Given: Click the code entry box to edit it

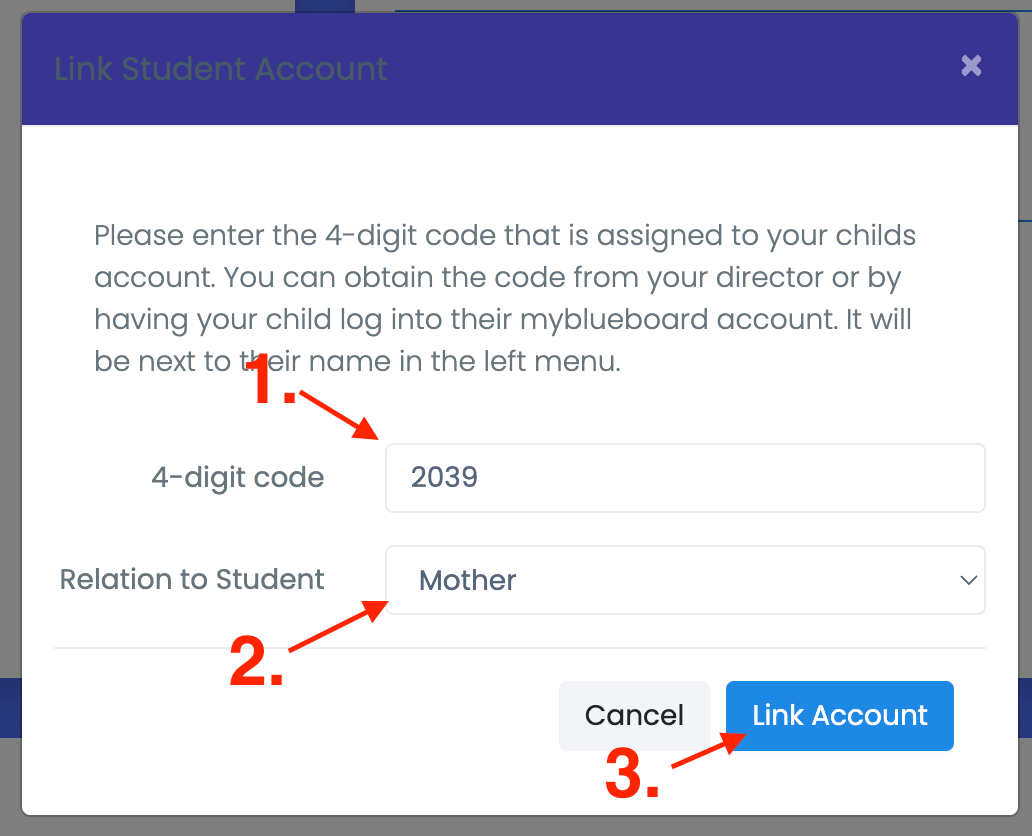Looking at the screenshot, I should click(x=685, y=478).
